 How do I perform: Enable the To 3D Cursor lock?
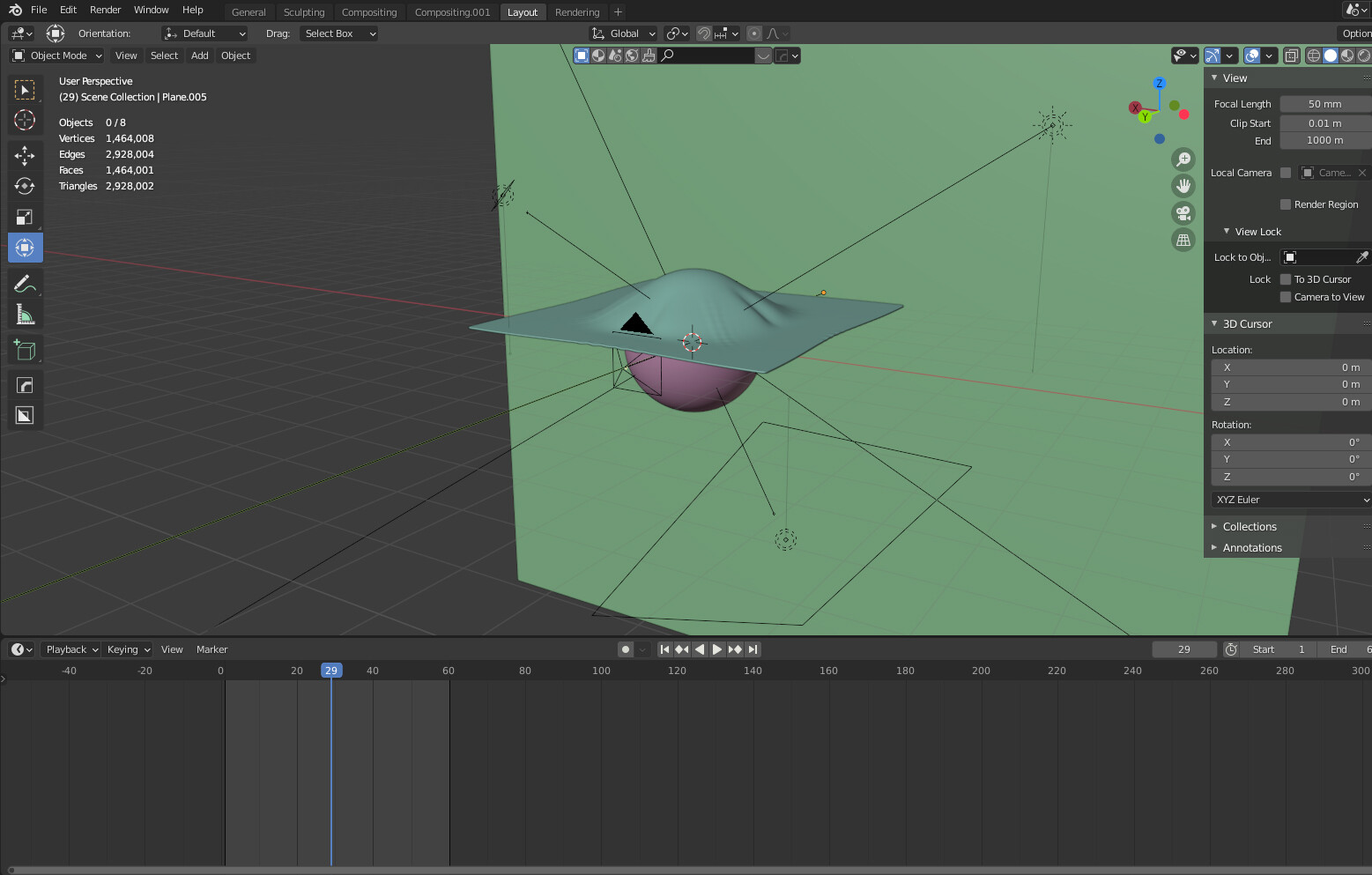pyautogui.click(x=1286, y=279)
